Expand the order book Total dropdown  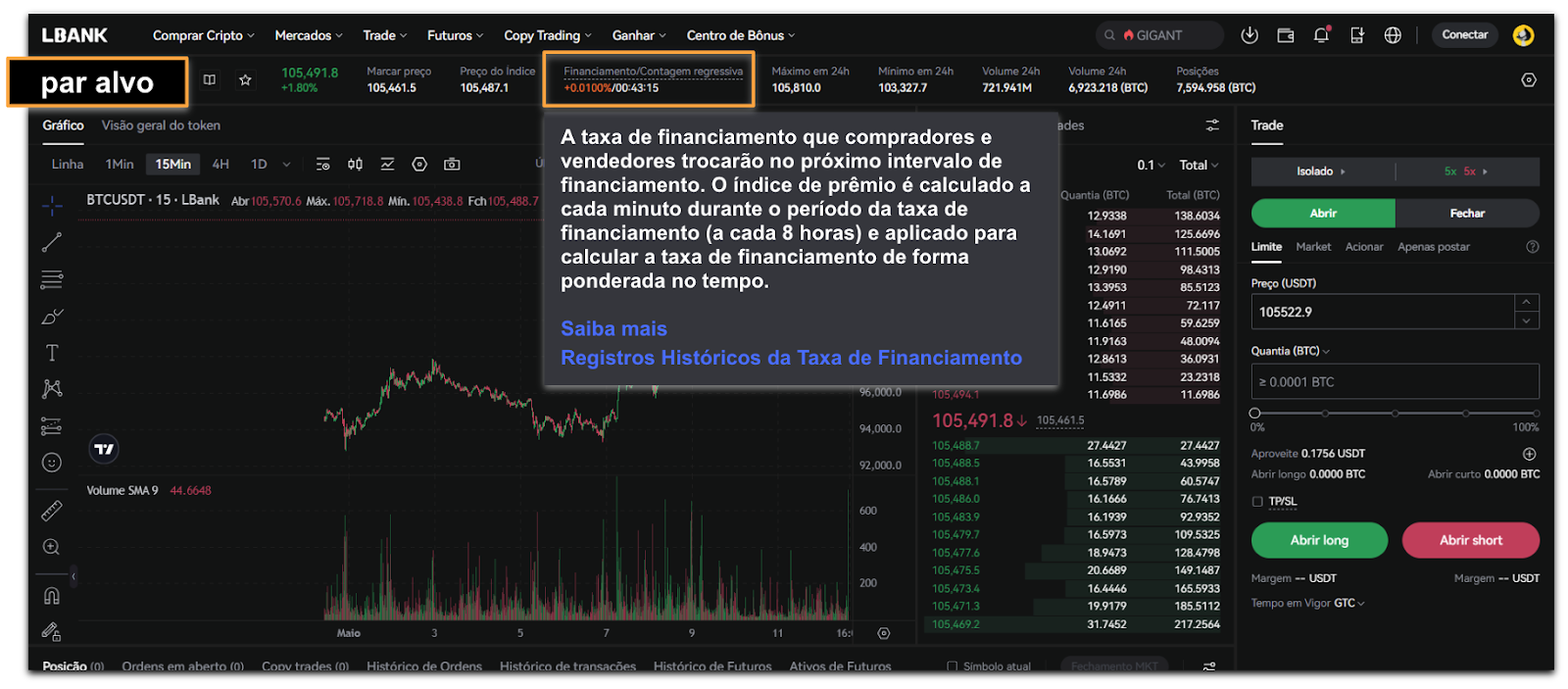pyautogui.click(x=1199, y=166)
